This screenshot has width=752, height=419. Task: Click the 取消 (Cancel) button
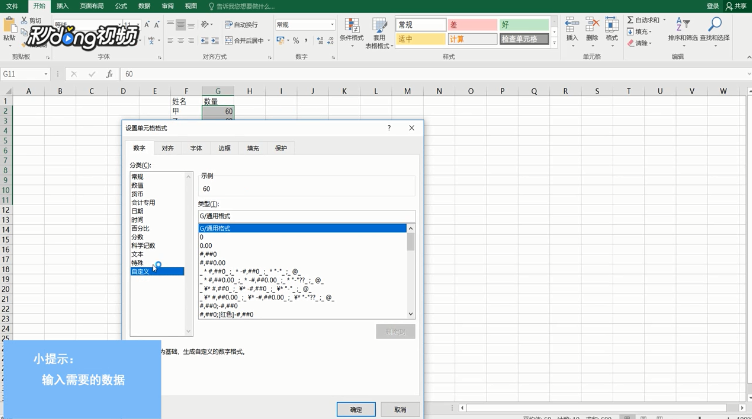[400, 409]
